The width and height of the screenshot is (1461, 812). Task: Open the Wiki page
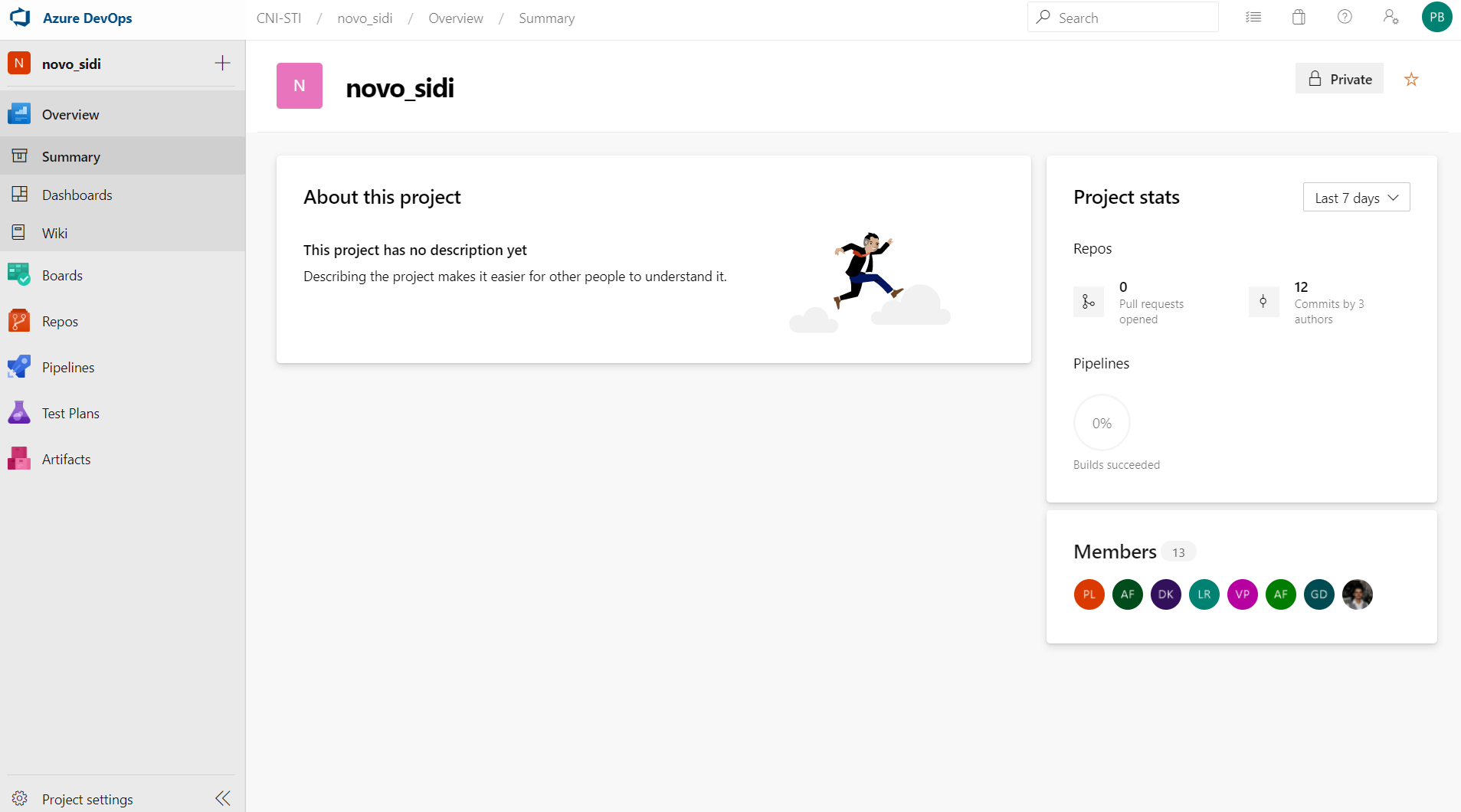(x=54, y=233)
